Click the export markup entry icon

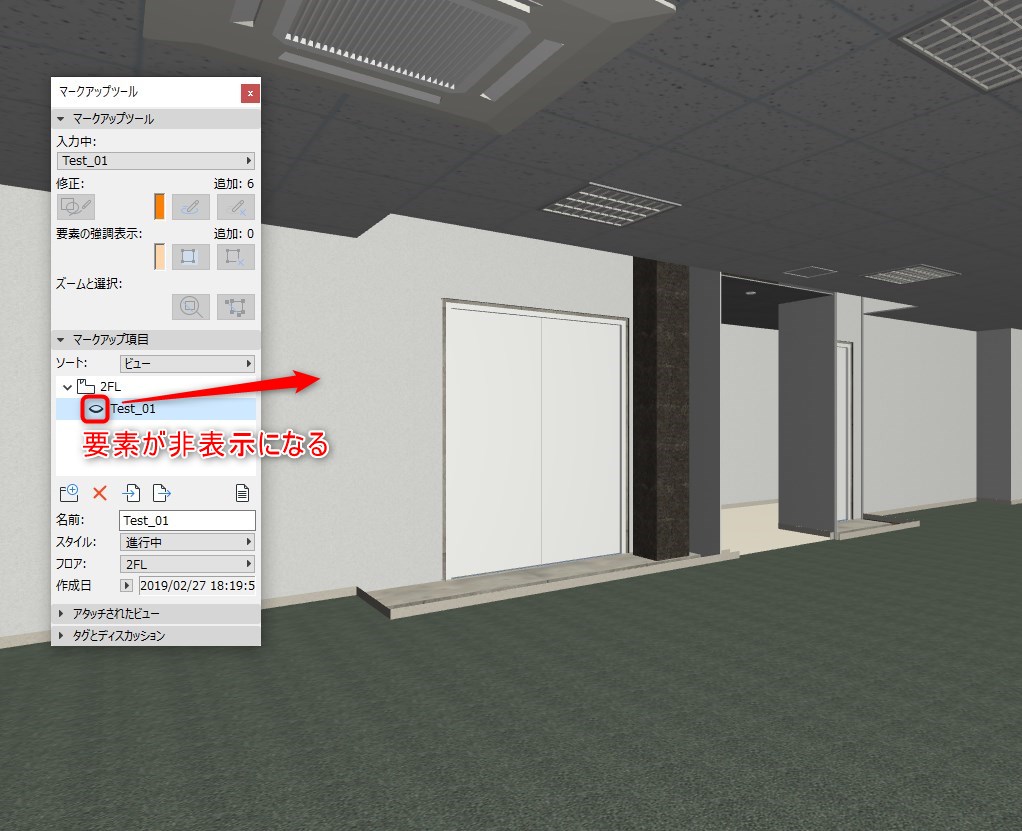click(x=161, y=493)
